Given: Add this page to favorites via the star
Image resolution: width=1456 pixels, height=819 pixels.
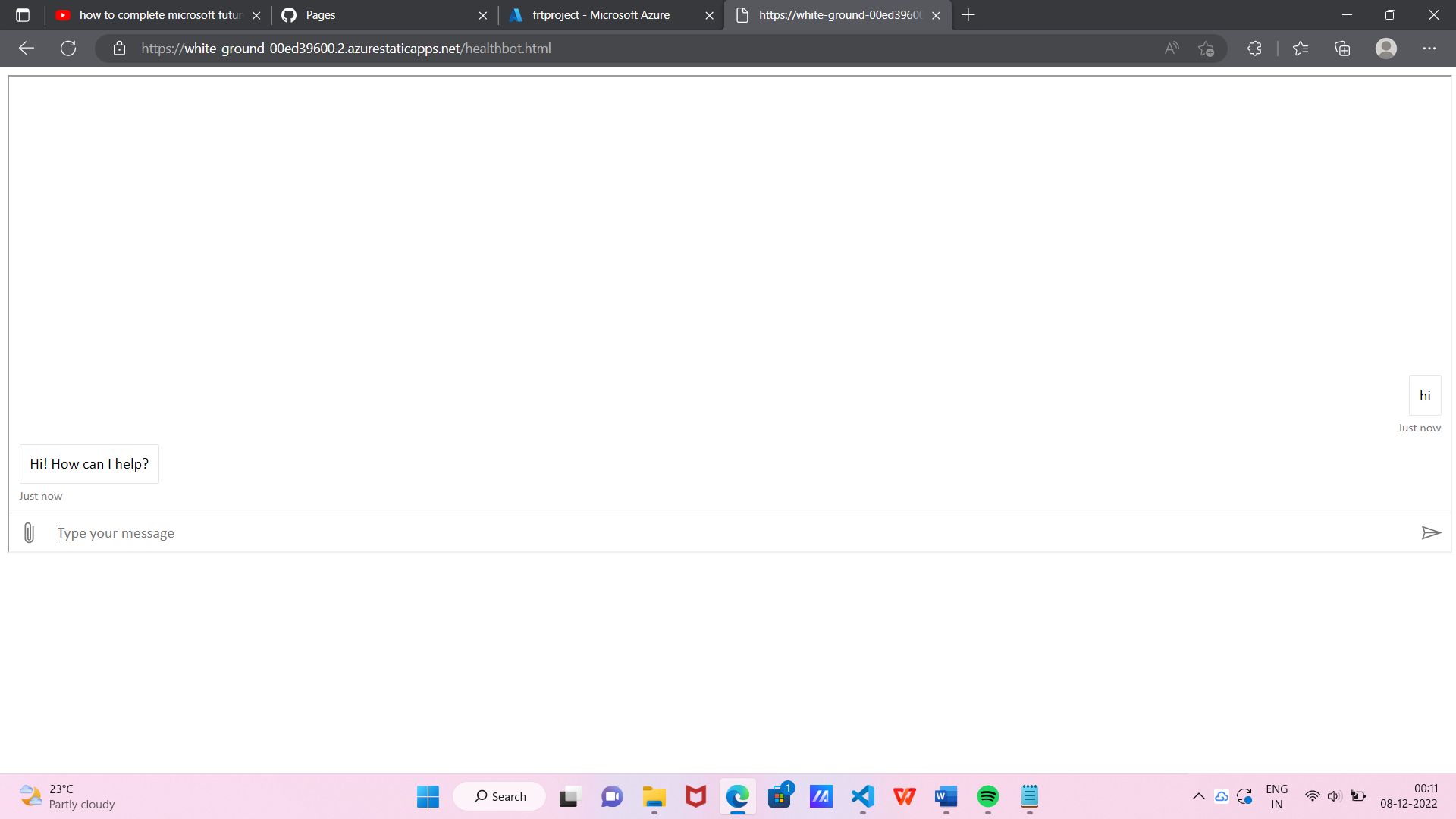Looking at the screenshot, I should click(1206, 48).
